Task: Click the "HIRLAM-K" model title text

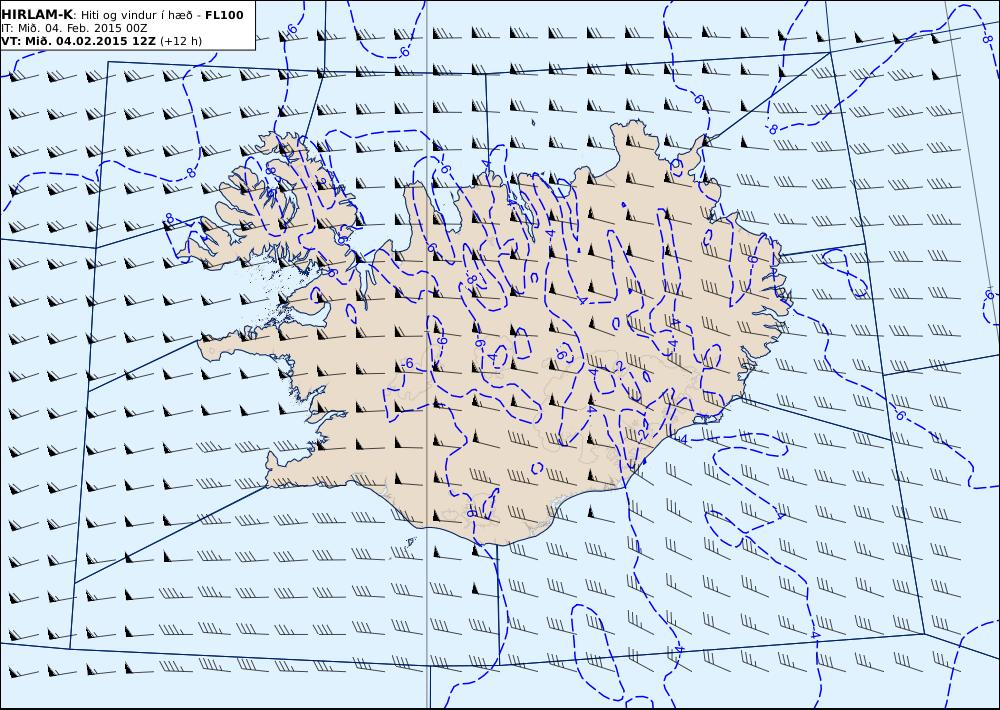Action: coord(37,15)
